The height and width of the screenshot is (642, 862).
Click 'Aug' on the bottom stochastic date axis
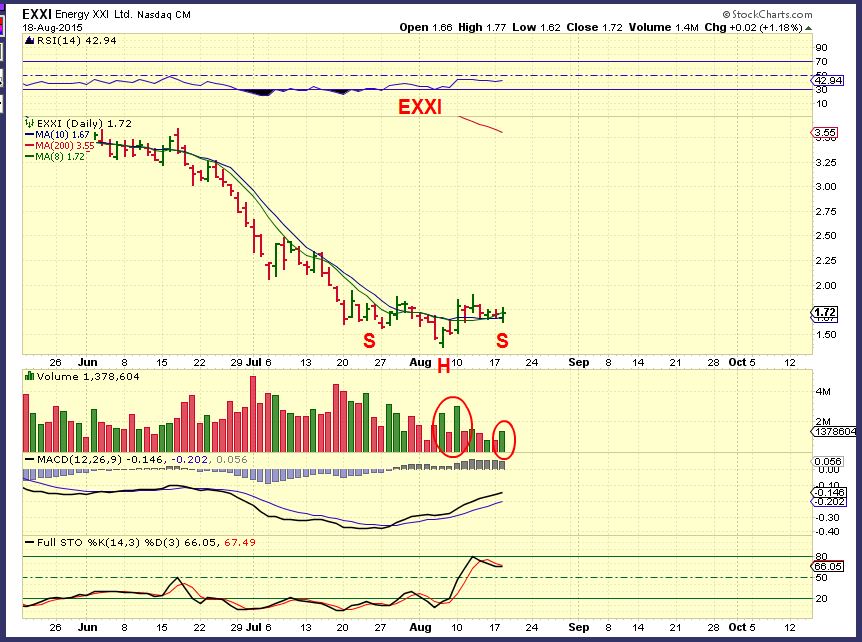[421, 627]
